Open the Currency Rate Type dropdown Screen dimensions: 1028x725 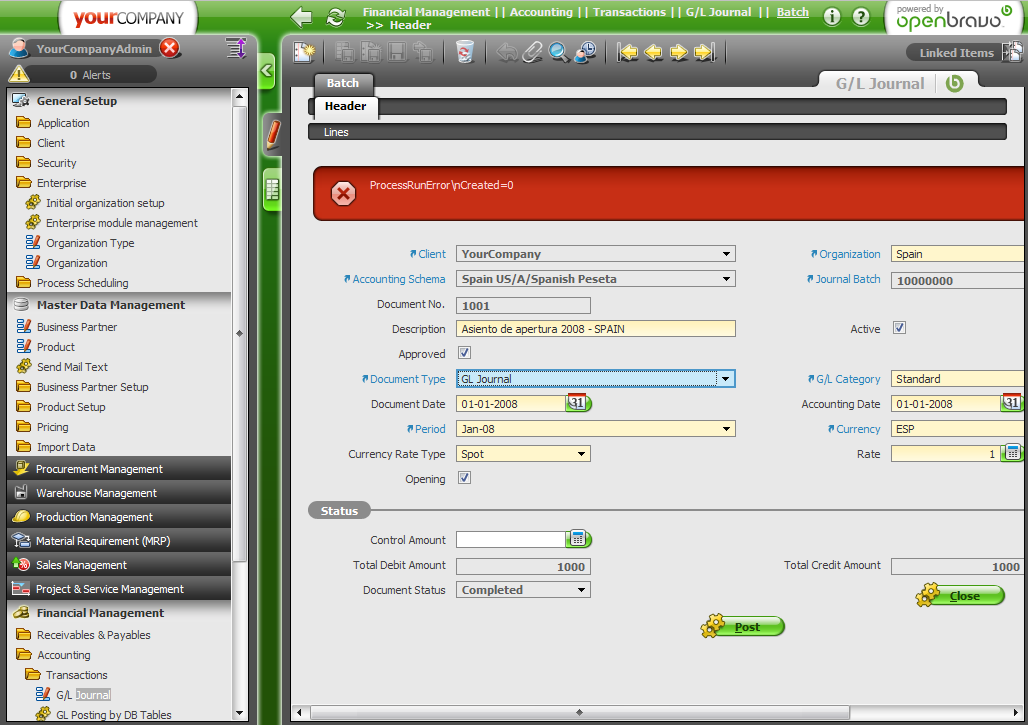[x=581, y=454]
